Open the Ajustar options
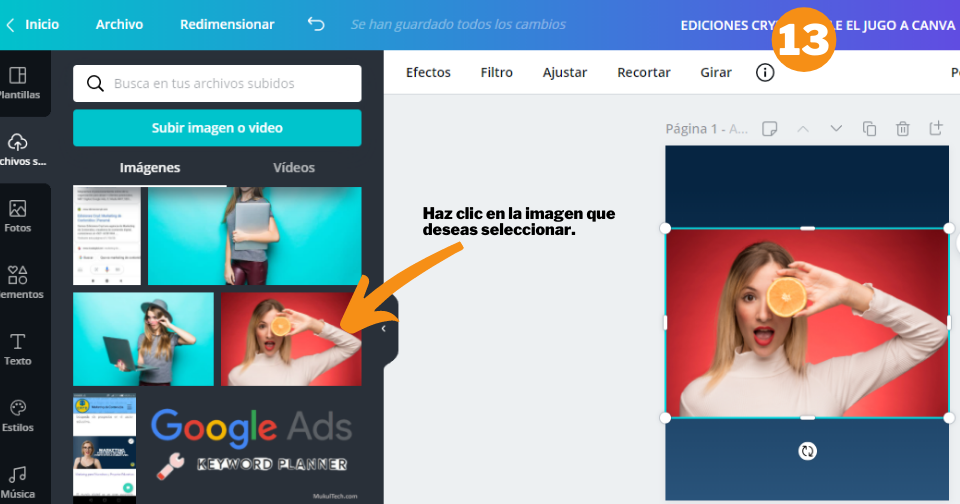The width and height of the screenshot is (960, 504). pos(564,72)
